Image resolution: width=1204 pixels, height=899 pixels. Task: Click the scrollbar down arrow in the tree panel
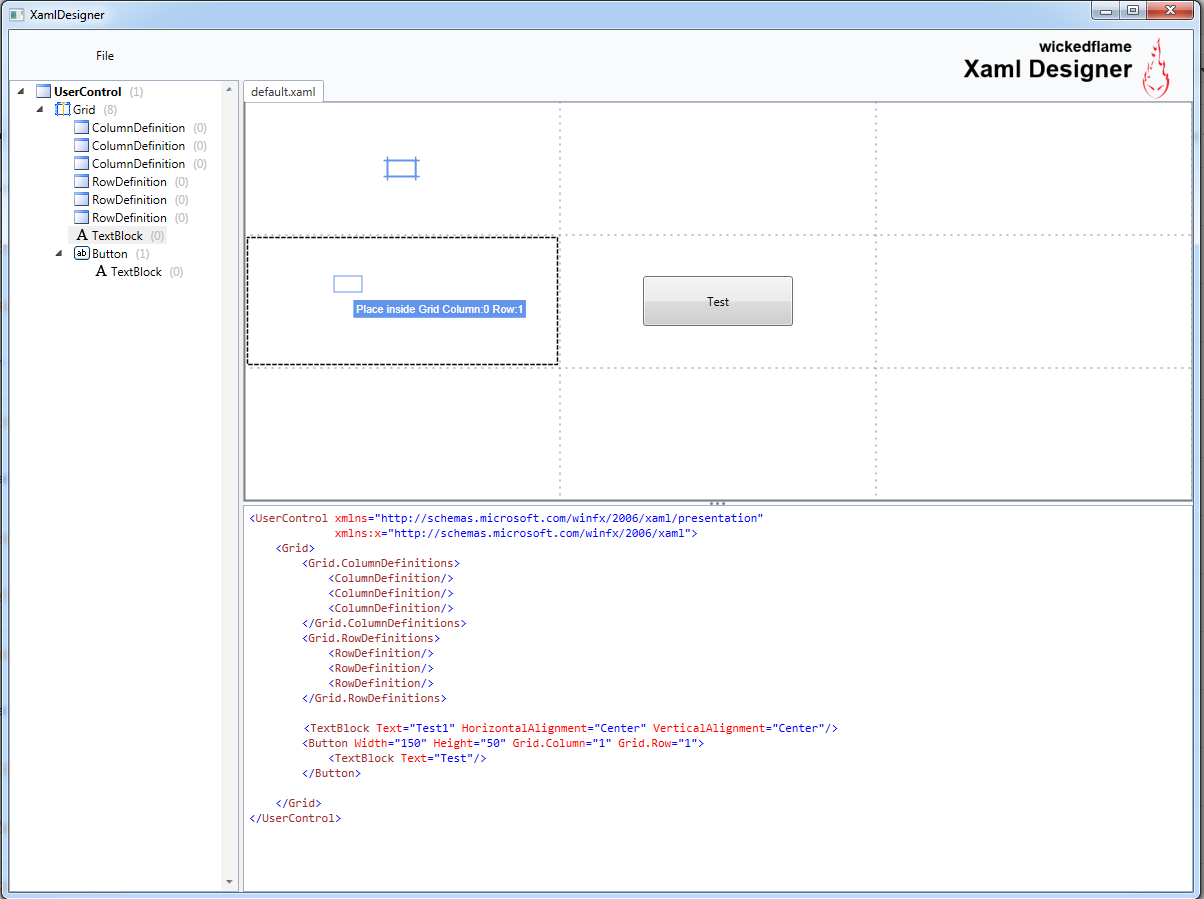[x=230, y=883]
